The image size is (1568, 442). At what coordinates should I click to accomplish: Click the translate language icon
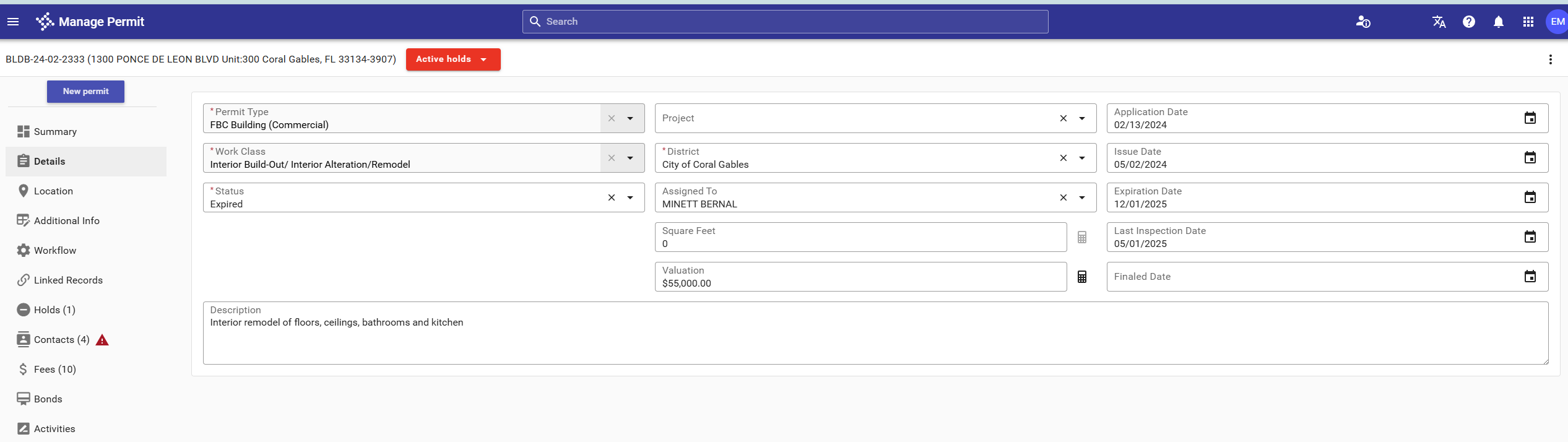1439,22
